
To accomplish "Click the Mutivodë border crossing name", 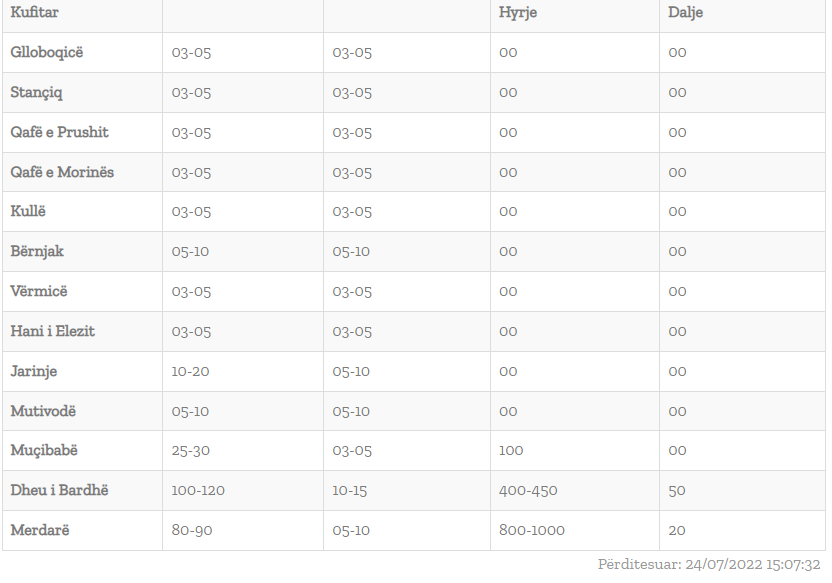I will (43, 411).
